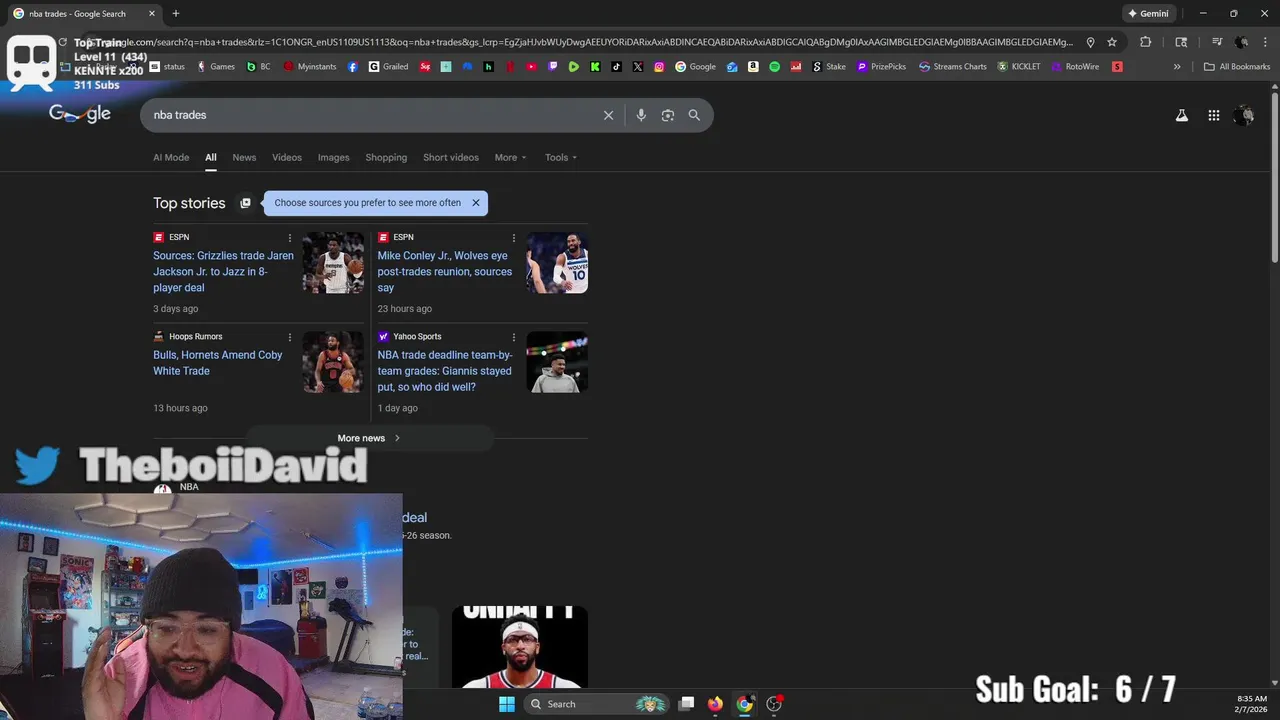Click Coby White Bulls story thumbnail
The image size is (1280, 720).
coord(333,362)
